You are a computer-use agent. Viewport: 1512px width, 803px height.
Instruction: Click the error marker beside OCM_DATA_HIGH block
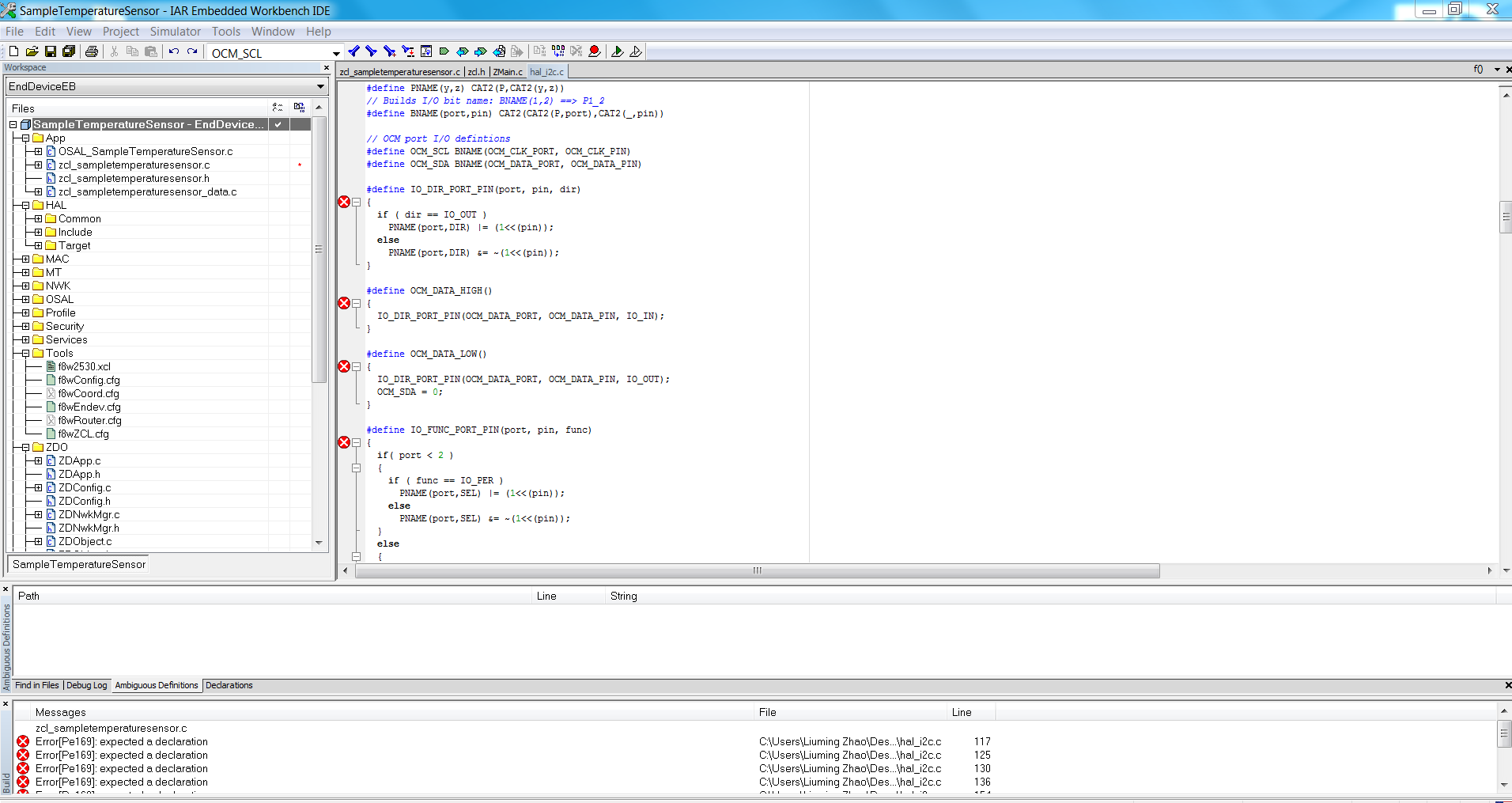coord(344,303)
